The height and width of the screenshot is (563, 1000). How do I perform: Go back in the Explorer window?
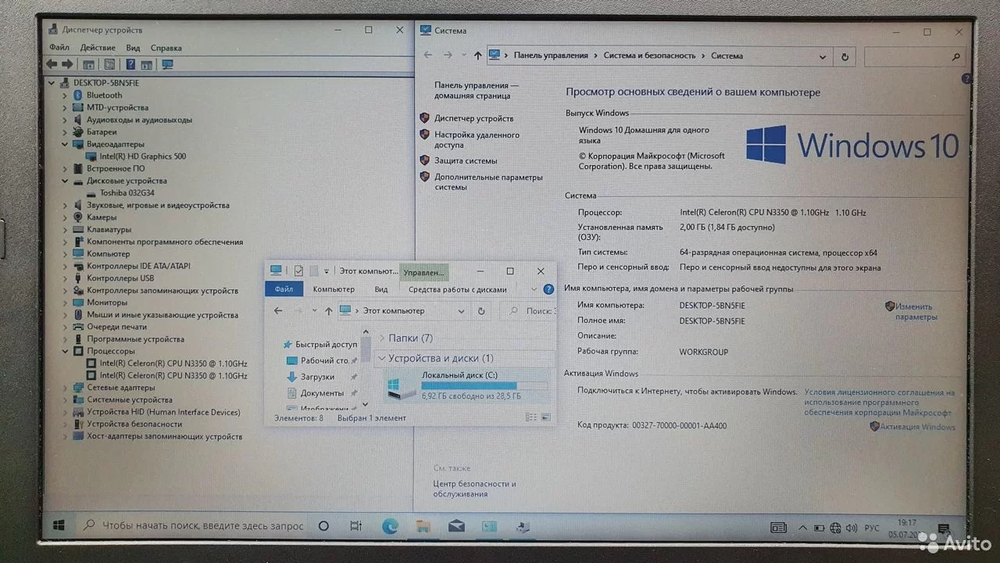click(278, 311)
